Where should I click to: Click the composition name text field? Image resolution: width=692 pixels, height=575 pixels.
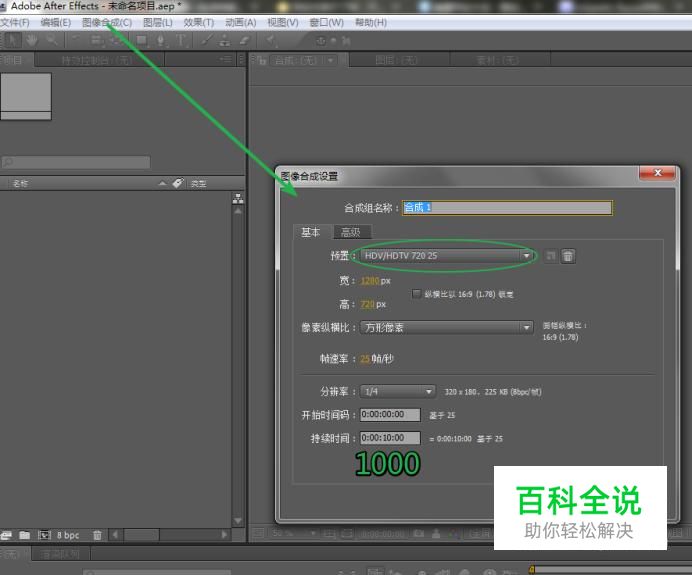pos(506,208)
